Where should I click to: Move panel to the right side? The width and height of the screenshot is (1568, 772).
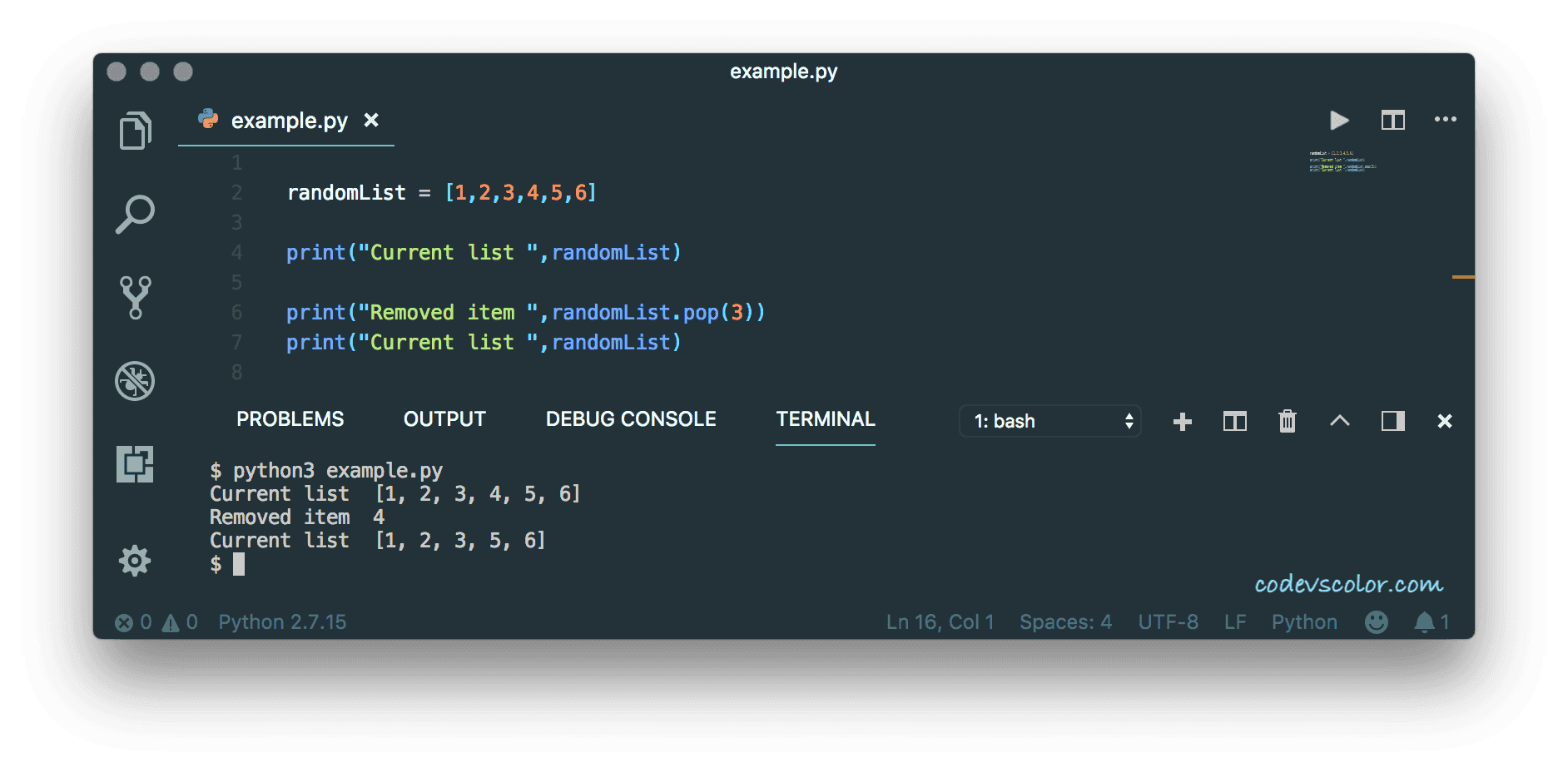[1393, 421]
